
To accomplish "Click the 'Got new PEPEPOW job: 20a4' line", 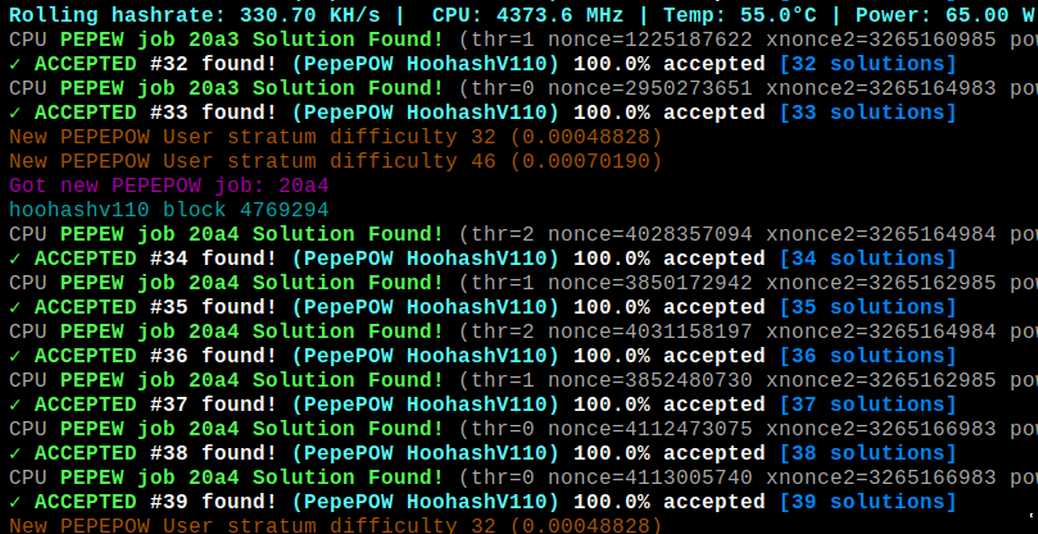I will (x=169, y=186).
